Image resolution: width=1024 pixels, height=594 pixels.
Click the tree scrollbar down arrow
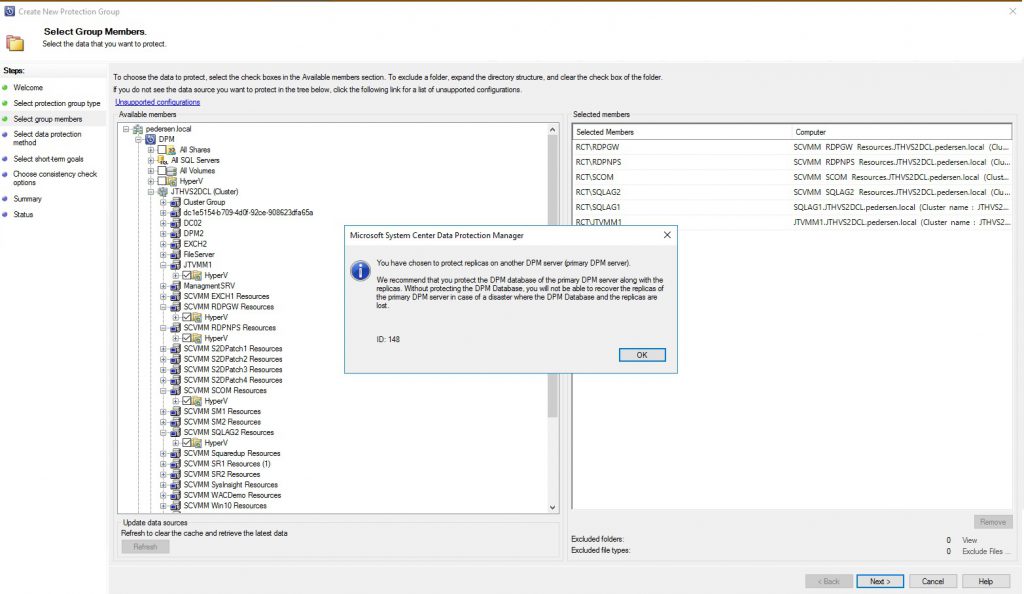tap(552, 507)
